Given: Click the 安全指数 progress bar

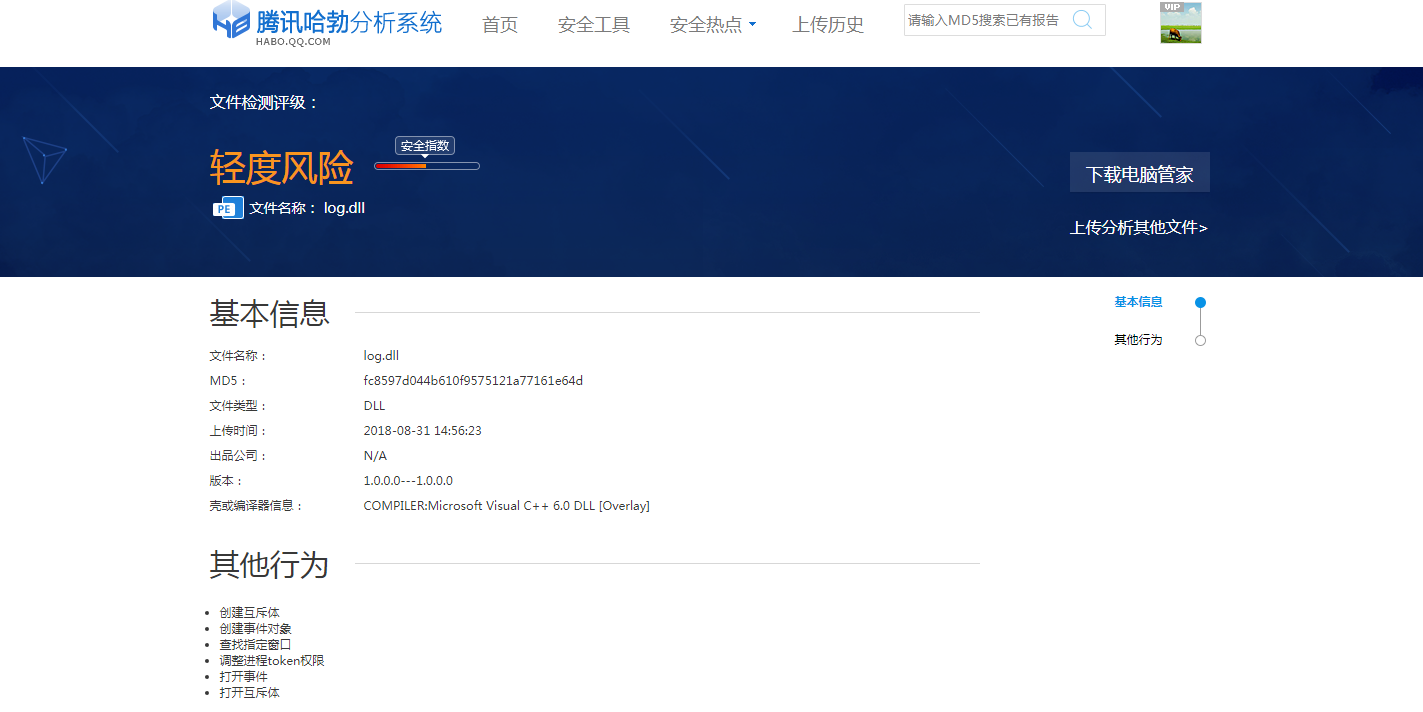Looking at the screenshot, I should pyautogui.click(x=427, y=166).
